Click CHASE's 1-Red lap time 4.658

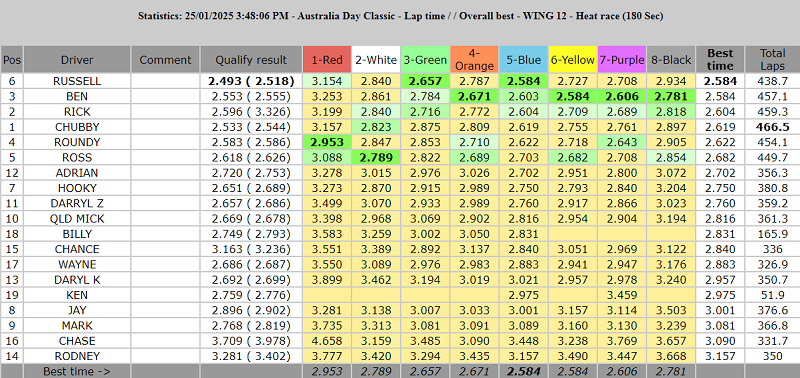click(327, 341)
